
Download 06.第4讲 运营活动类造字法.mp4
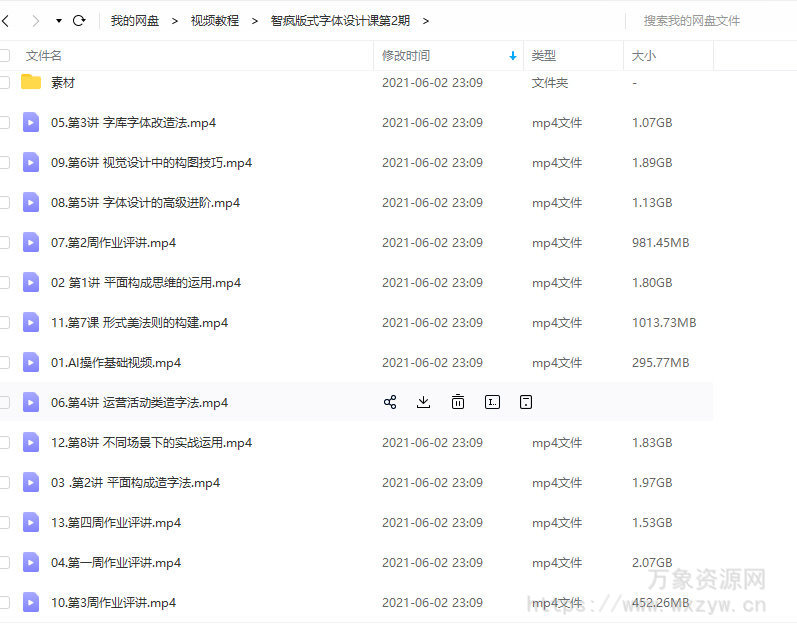coord(423,402)
